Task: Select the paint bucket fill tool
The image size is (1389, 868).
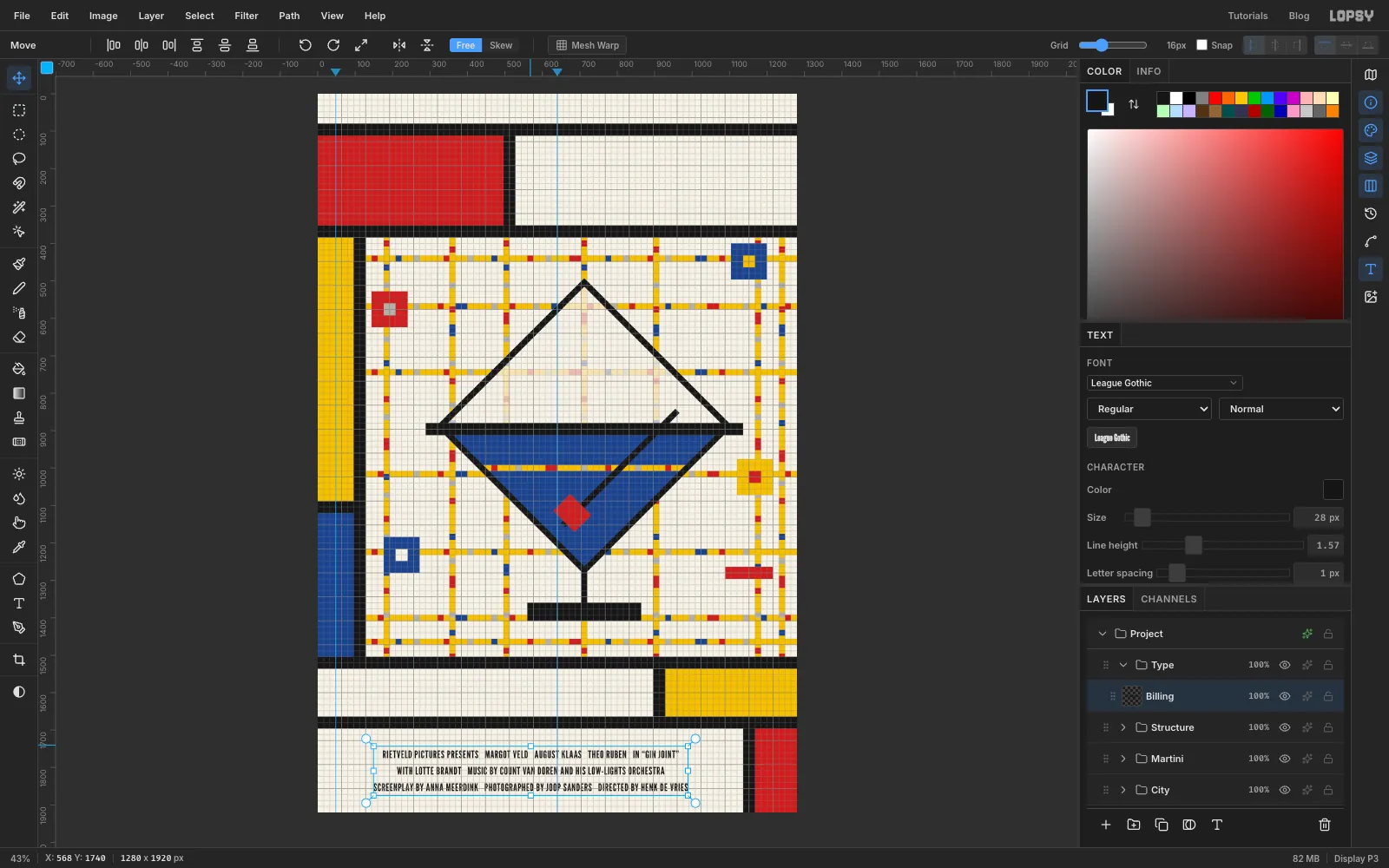Action: [x=19, y=369]
